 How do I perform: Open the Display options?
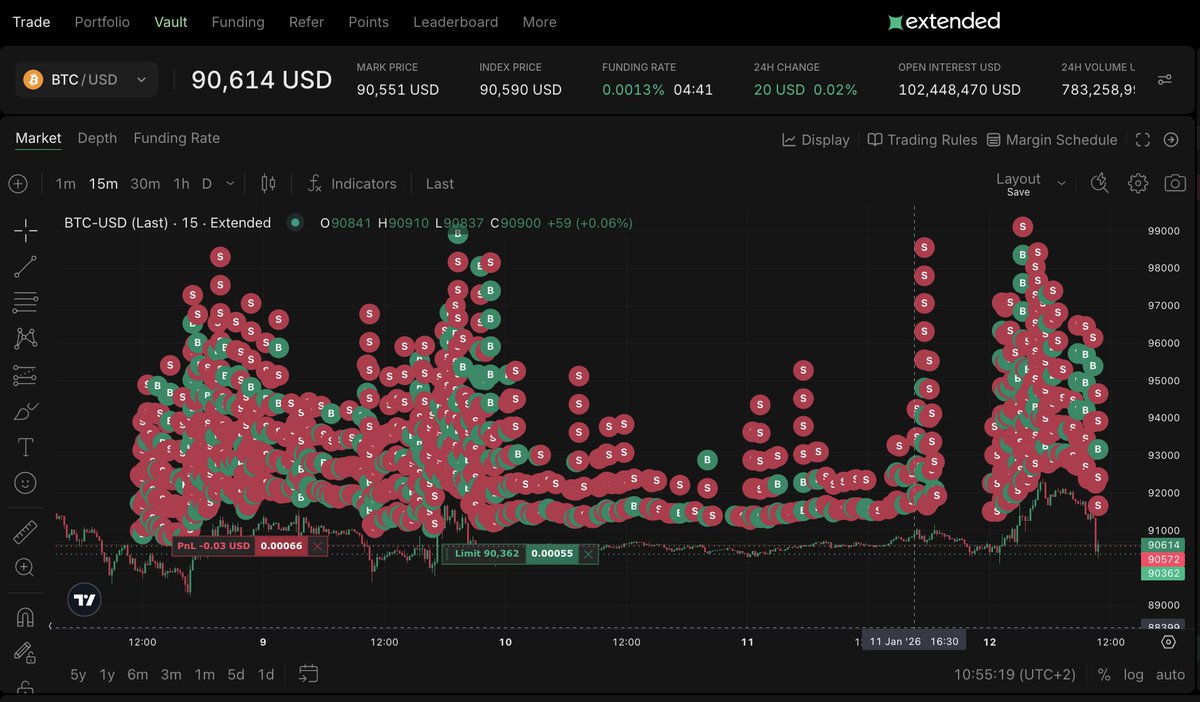(816, 140)
